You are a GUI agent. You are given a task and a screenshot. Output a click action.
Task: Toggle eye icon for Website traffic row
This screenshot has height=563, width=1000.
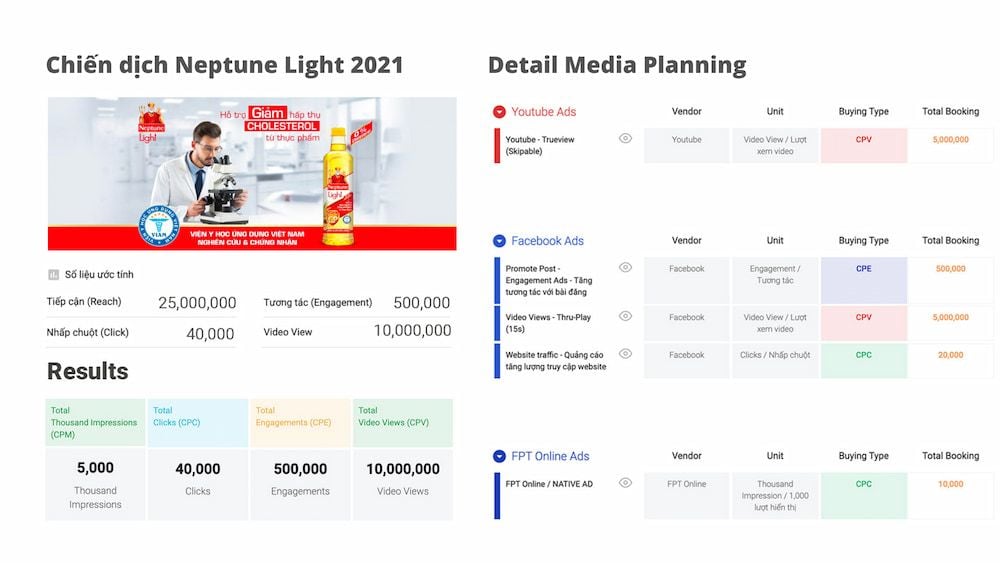[625, 354]
